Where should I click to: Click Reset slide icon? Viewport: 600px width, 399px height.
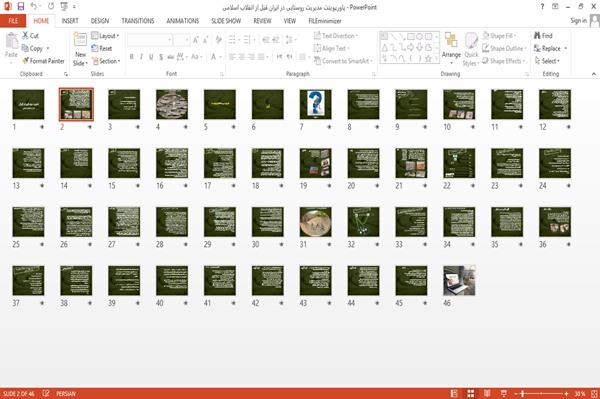click(95, 48)
